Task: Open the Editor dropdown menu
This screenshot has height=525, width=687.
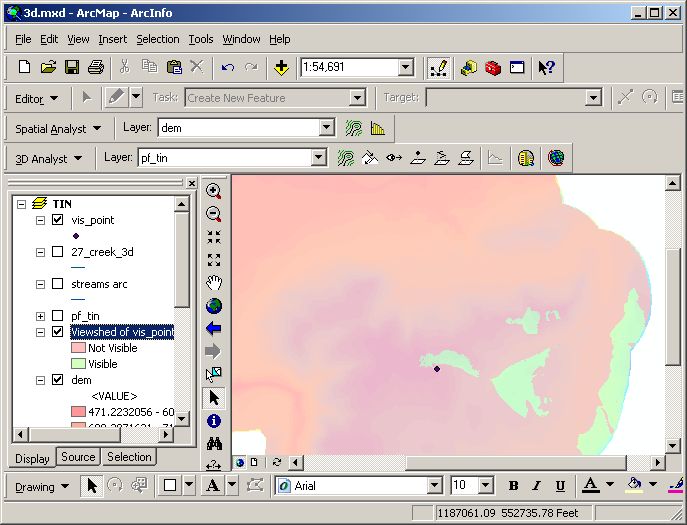Action: coord(36,99)
